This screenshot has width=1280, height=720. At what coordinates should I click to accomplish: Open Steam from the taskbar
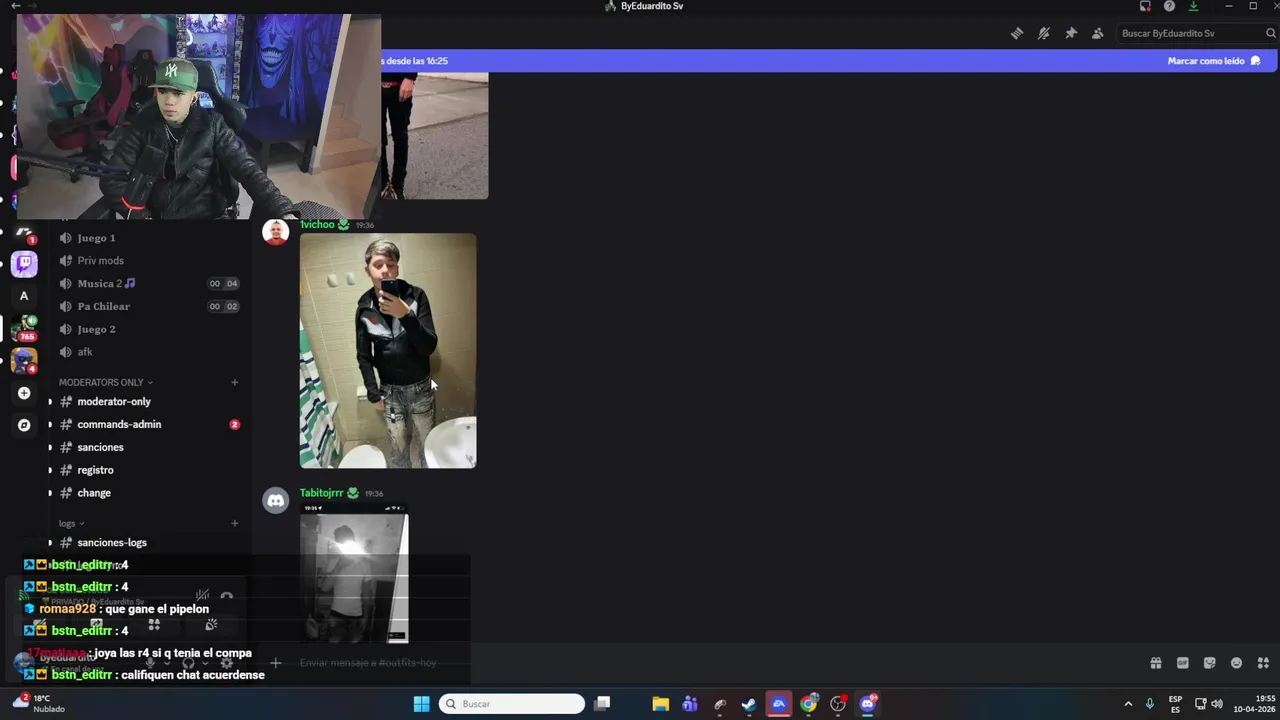point(749,704)
